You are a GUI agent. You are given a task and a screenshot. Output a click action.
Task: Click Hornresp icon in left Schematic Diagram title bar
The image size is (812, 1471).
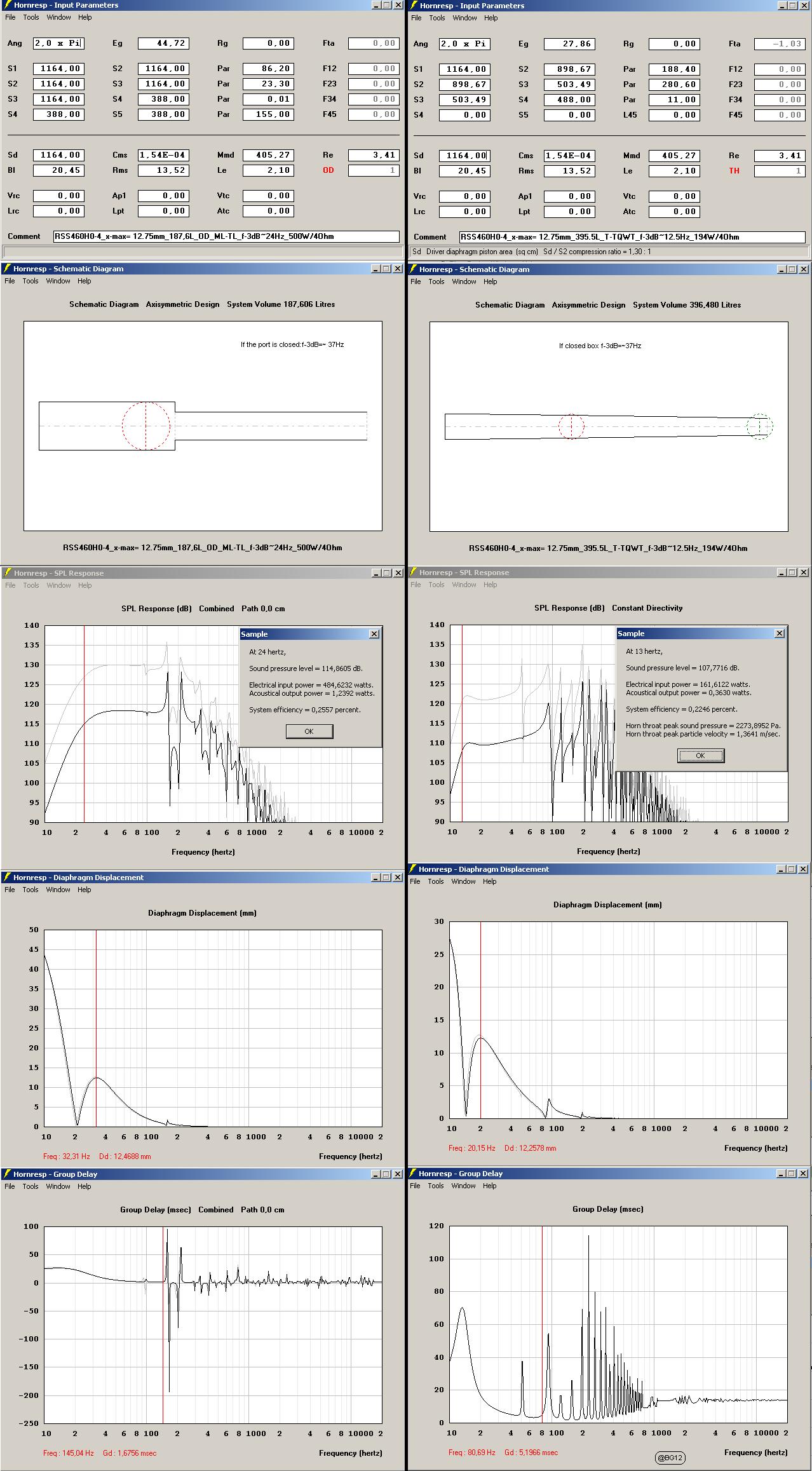click(x=7, y=269)
